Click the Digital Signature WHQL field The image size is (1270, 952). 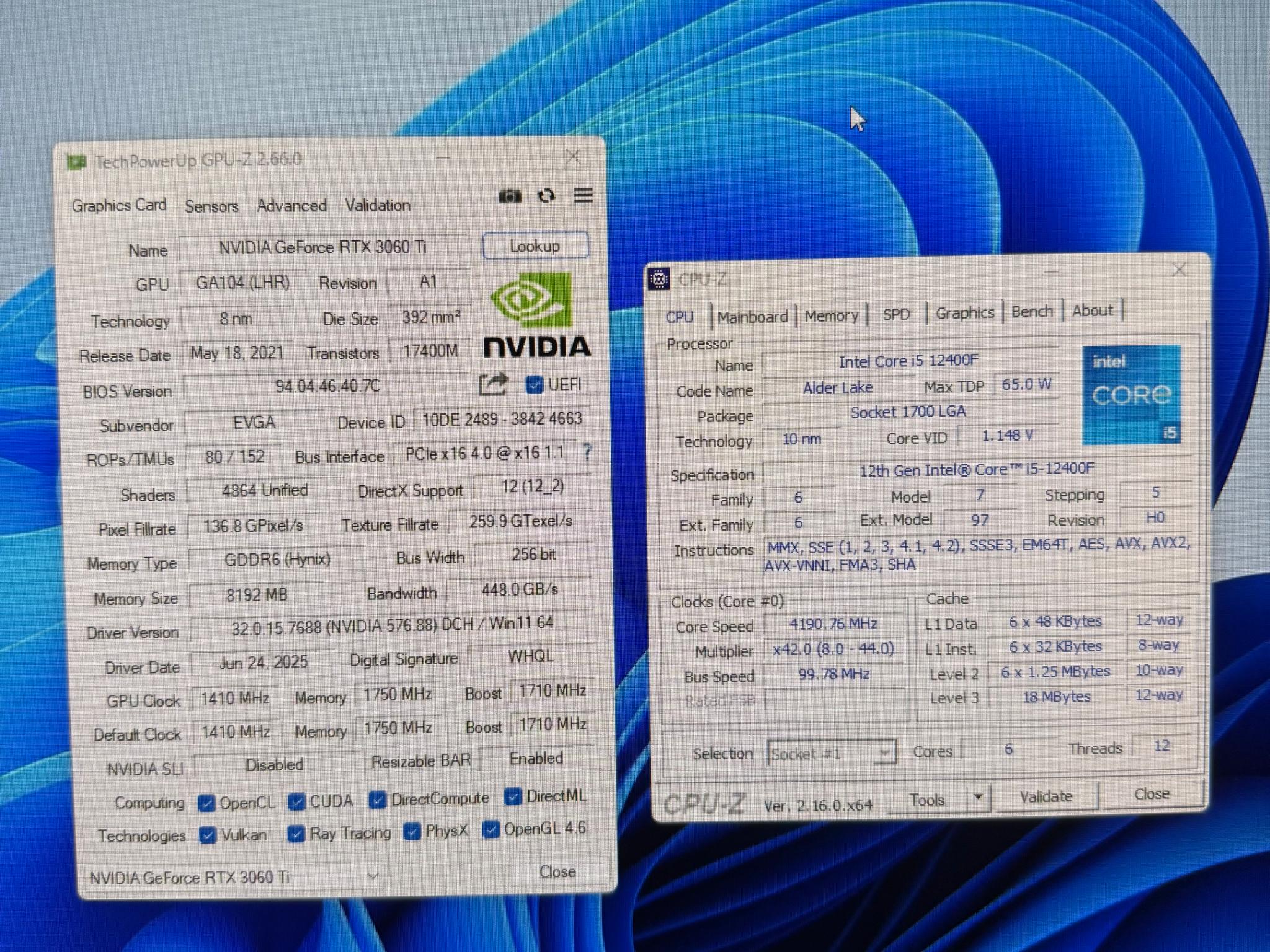click(531, 656)
